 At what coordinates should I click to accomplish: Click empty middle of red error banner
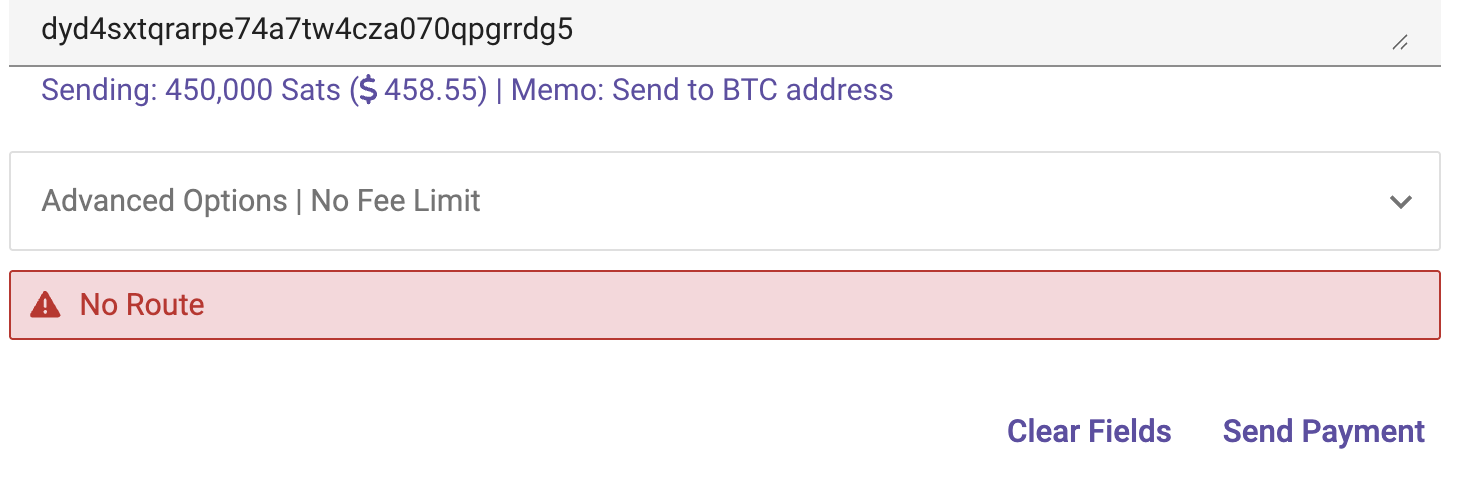pos(800,305)
